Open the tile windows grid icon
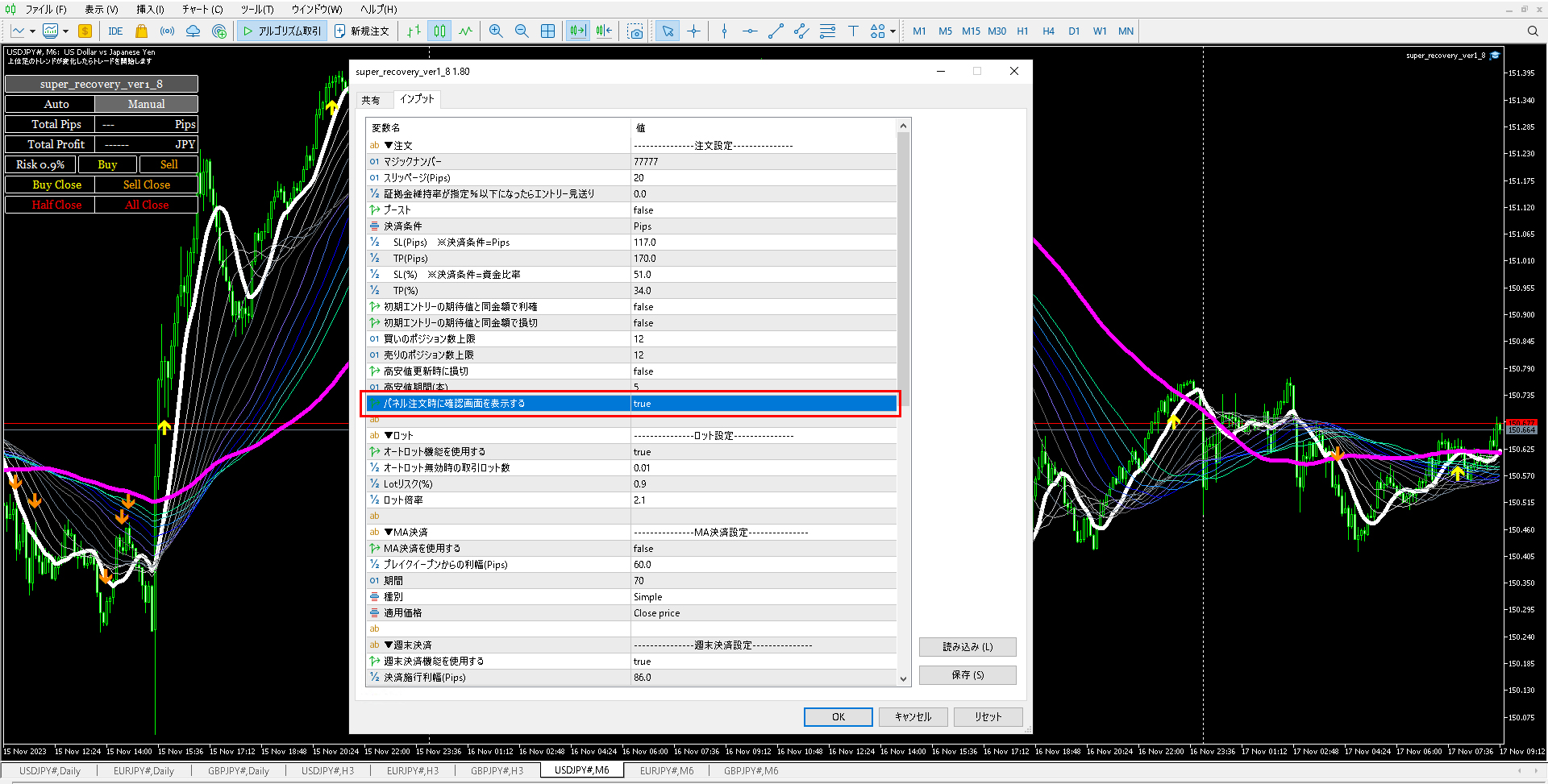The width and height of the screenshot is (1548, 784). click(x=547, y=31)
